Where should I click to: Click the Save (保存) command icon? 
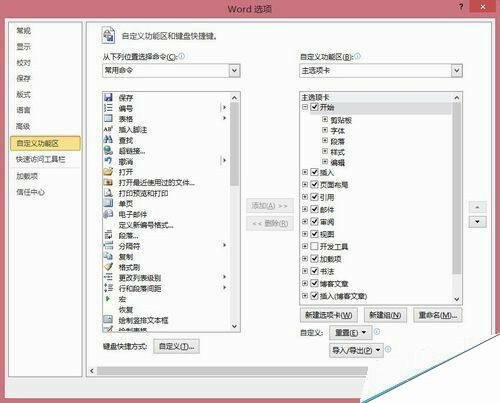pyautogui.click(x=108, y=97)
